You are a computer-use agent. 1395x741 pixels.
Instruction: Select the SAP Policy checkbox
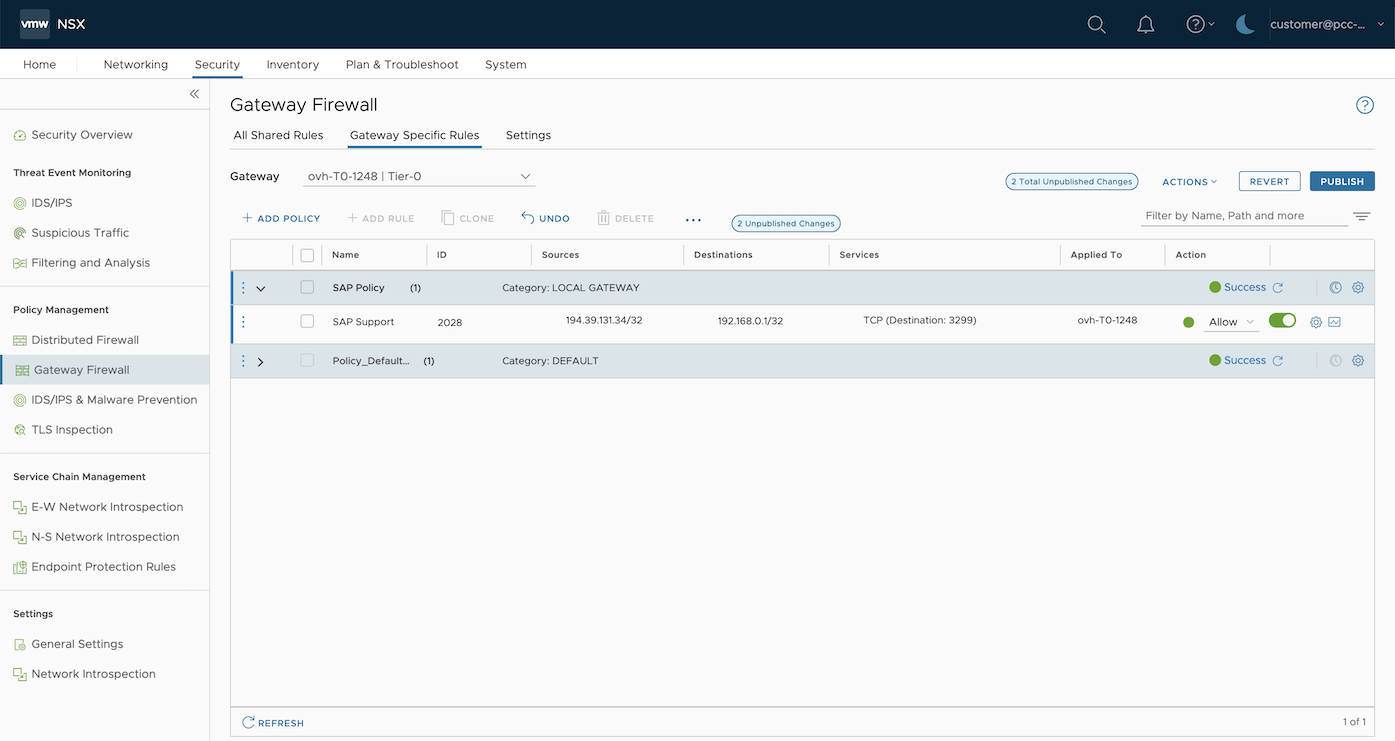pos(308,287)
